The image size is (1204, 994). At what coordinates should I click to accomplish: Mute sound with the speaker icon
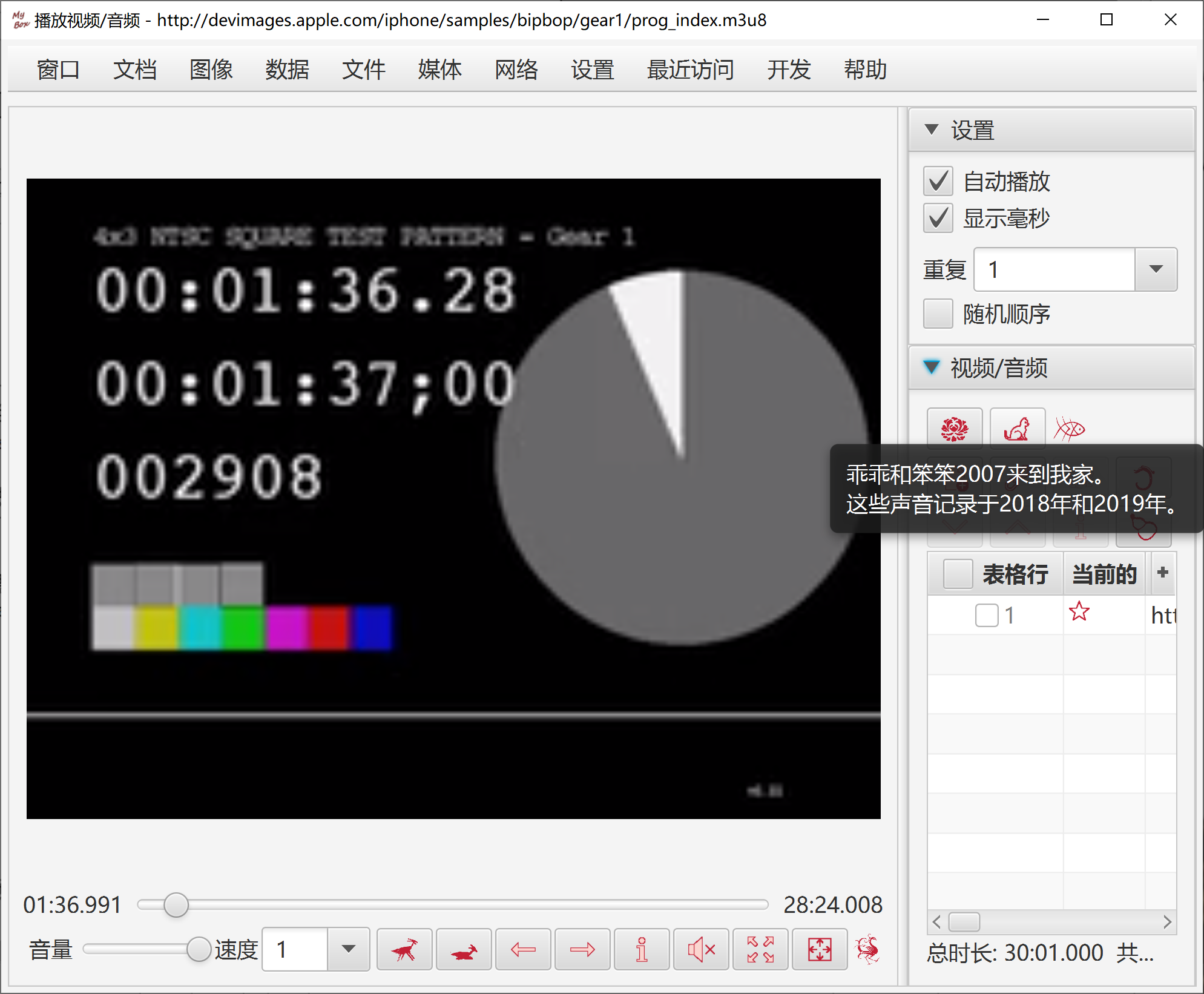coord(701,949)
